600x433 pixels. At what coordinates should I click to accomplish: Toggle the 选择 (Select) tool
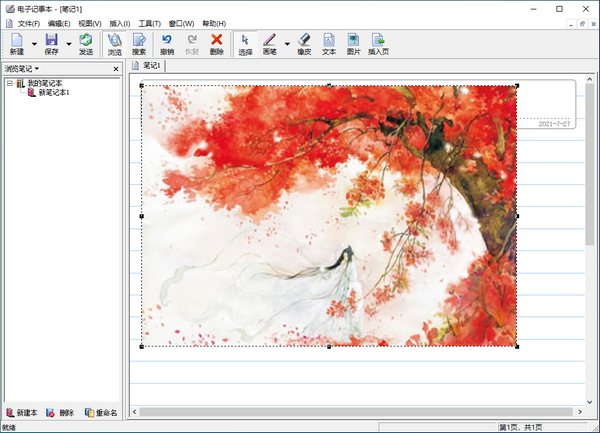pyautogui.click(x=245, y=44)
